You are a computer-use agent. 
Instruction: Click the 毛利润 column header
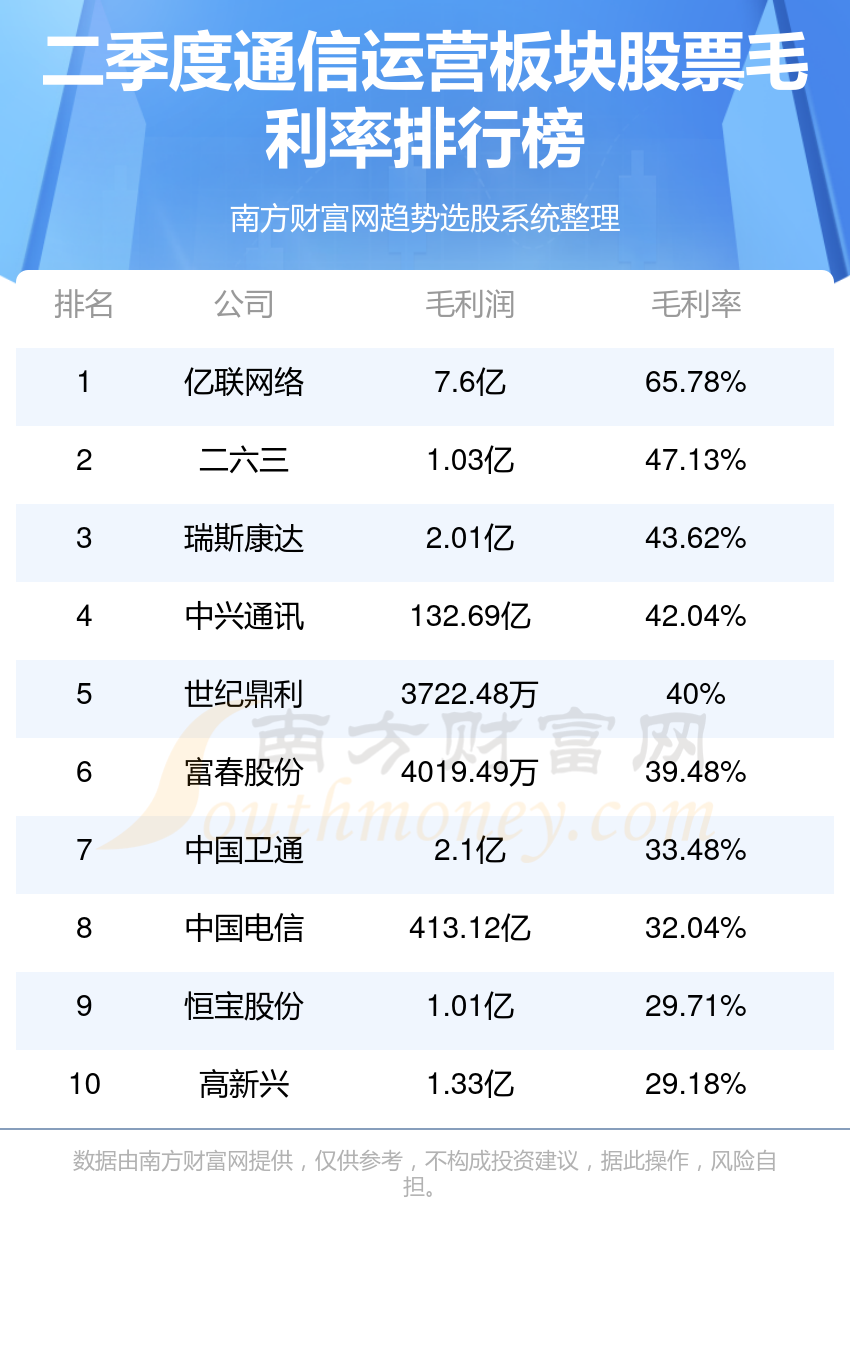click(470, 304)
